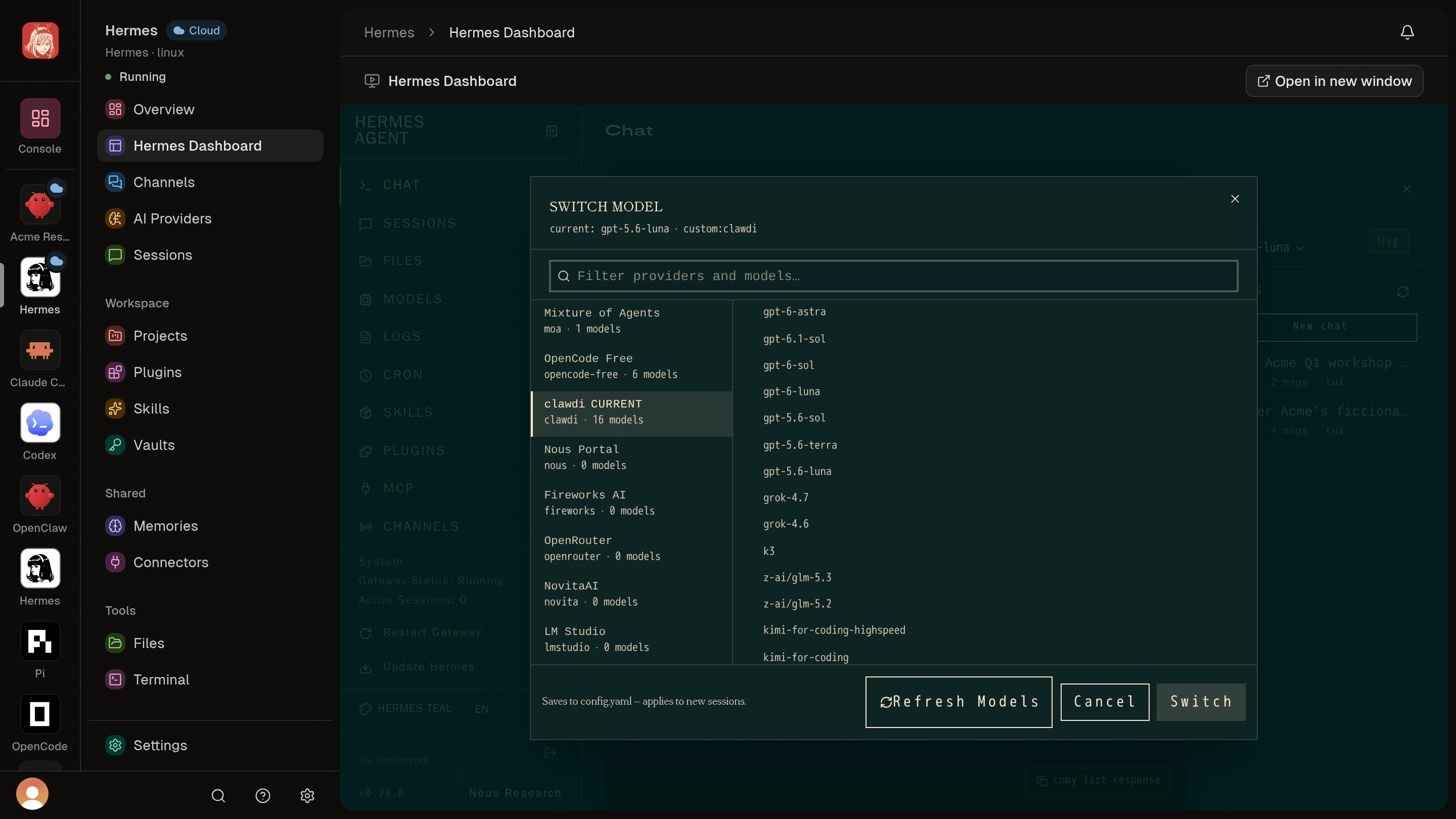Click Filter providers and models field
Viewport: 1456px width, 819px height.
893,276
